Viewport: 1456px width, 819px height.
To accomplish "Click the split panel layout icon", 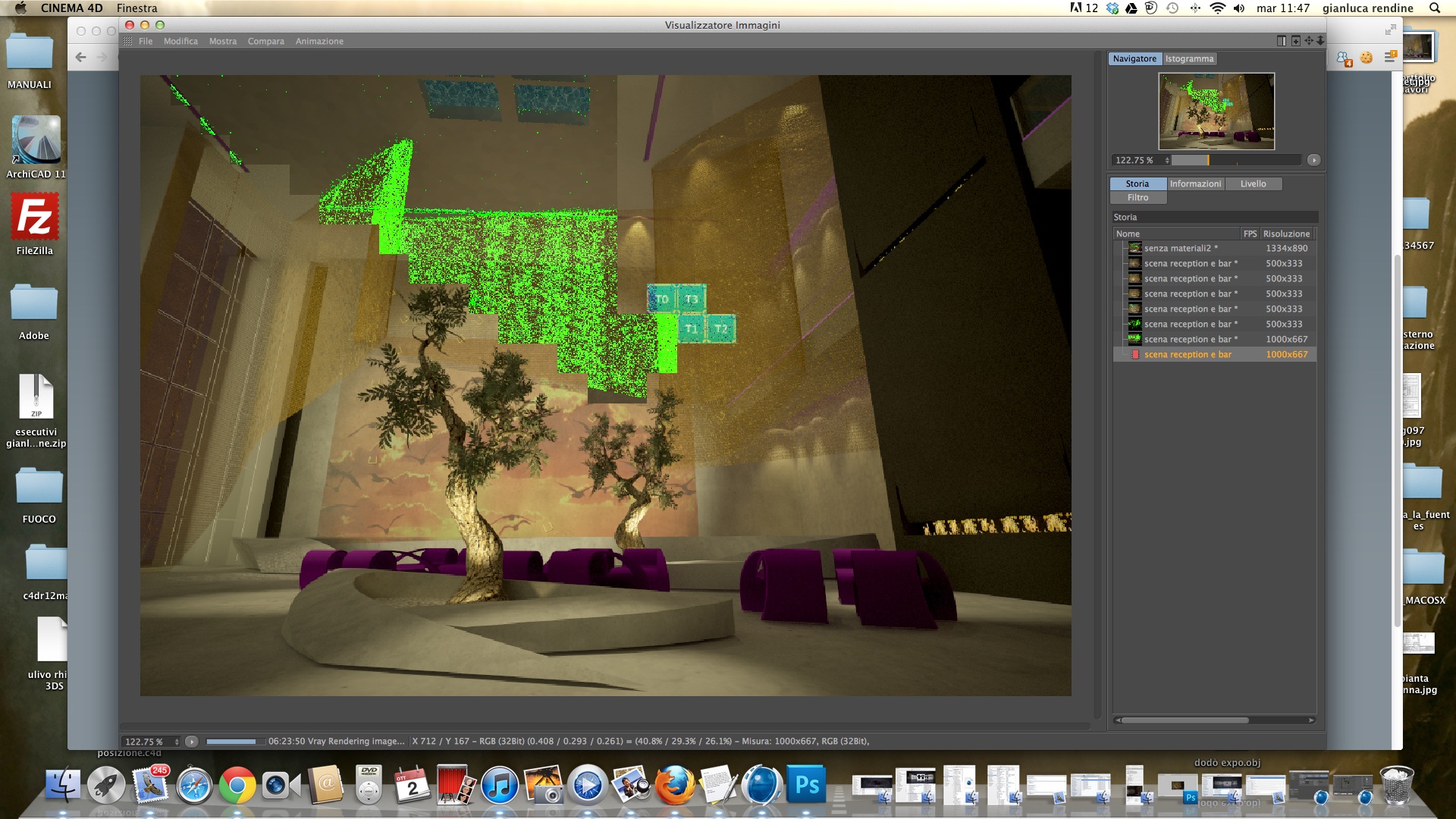I will click(x=1282, y=41).
